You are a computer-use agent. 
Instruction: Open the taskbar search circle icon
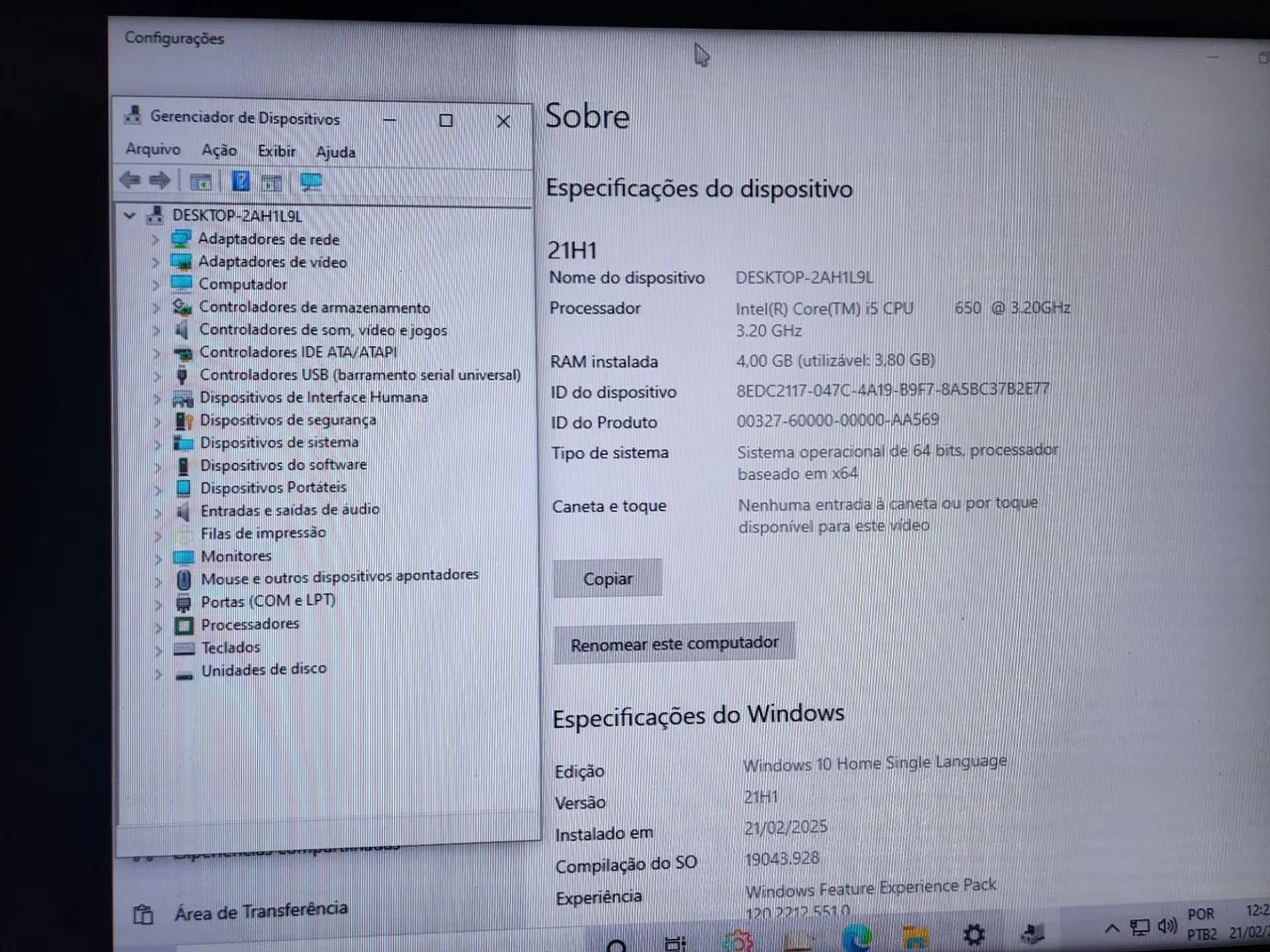[616, 944]
